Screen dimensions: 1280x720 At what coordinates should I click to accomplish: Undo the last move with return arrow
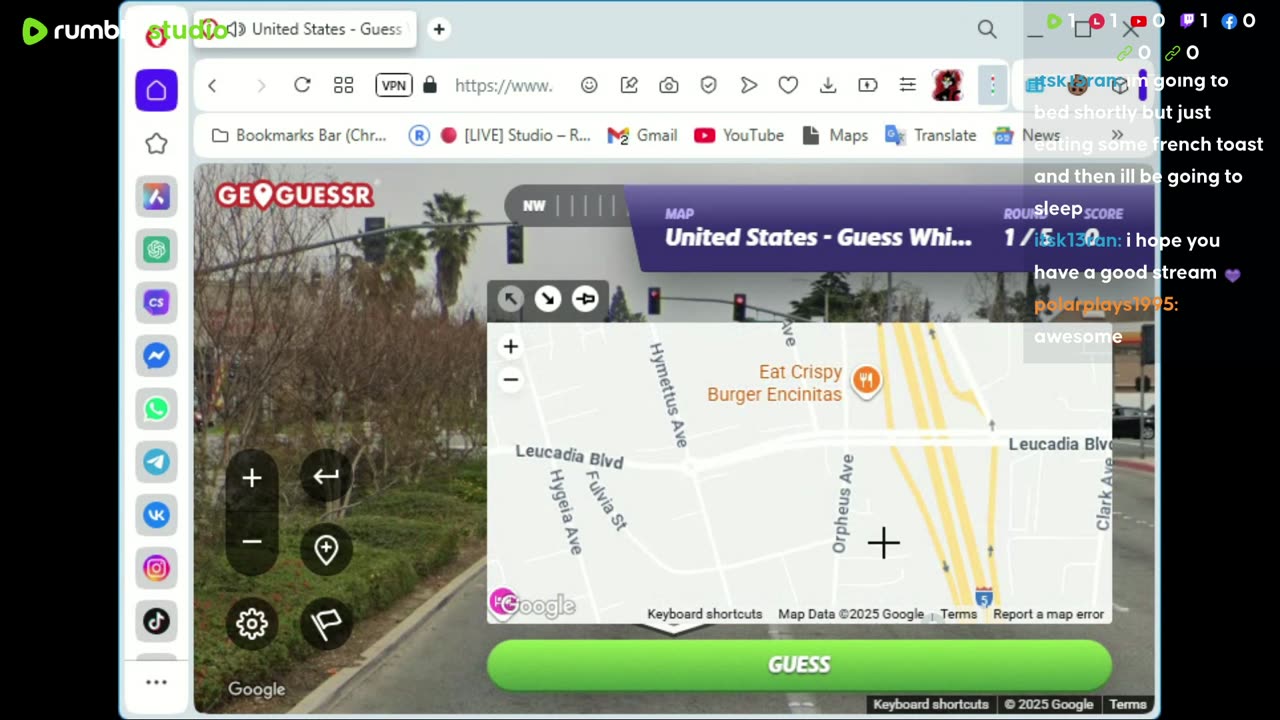point(326,476)
